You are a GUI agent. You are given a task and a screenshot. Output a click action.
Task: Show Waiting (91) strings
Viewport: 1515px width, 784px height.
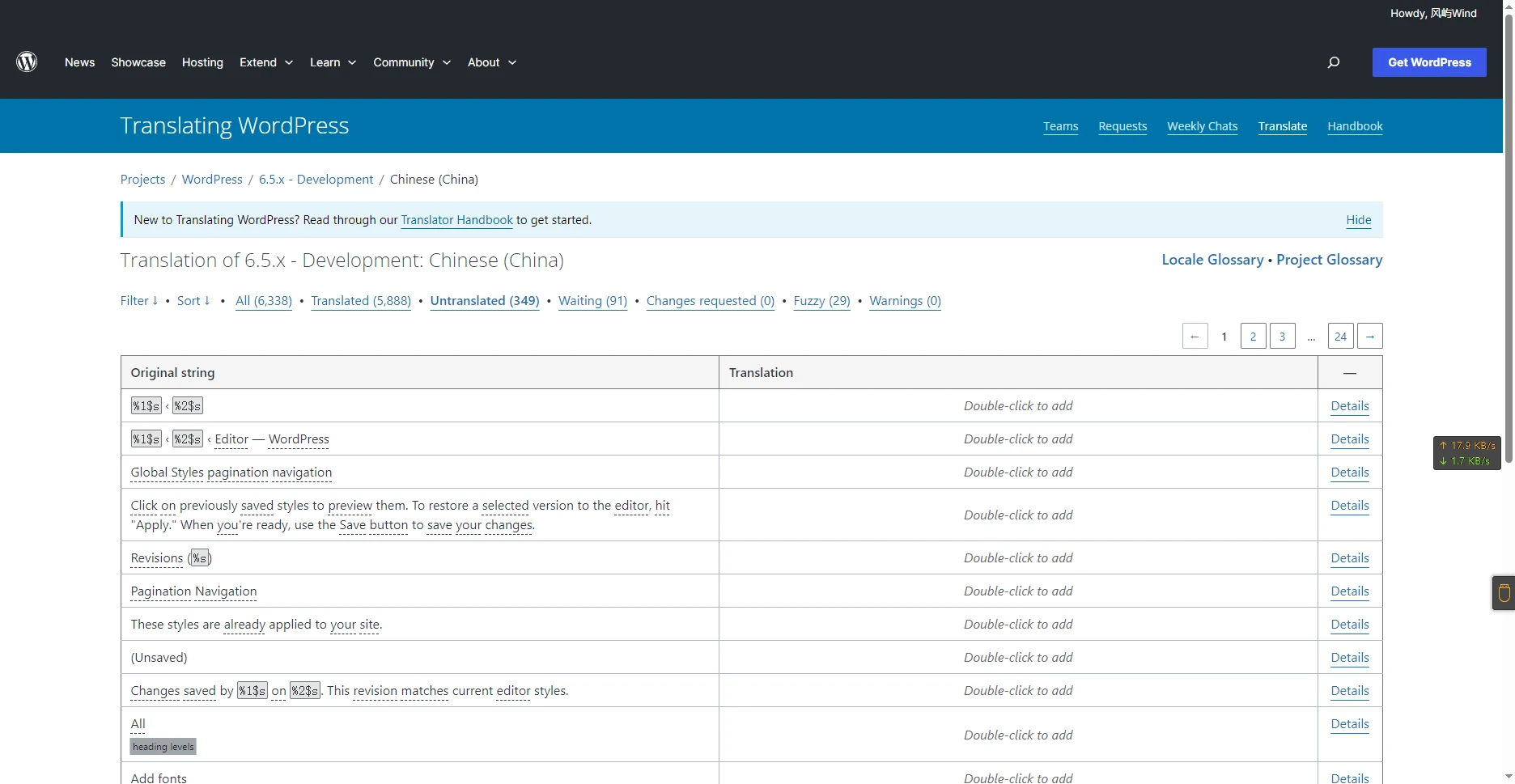click(592, 301)
